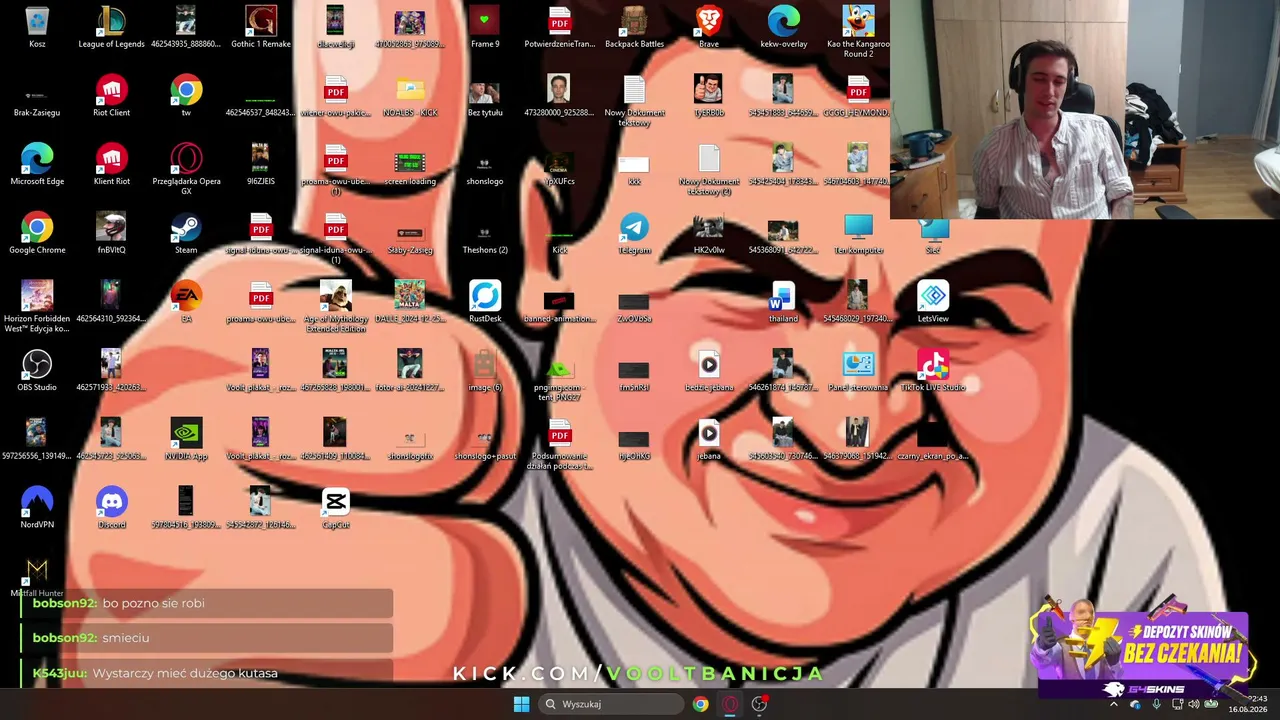
Task: Open the EA app shortcut
Action: [x=186, y=303]
